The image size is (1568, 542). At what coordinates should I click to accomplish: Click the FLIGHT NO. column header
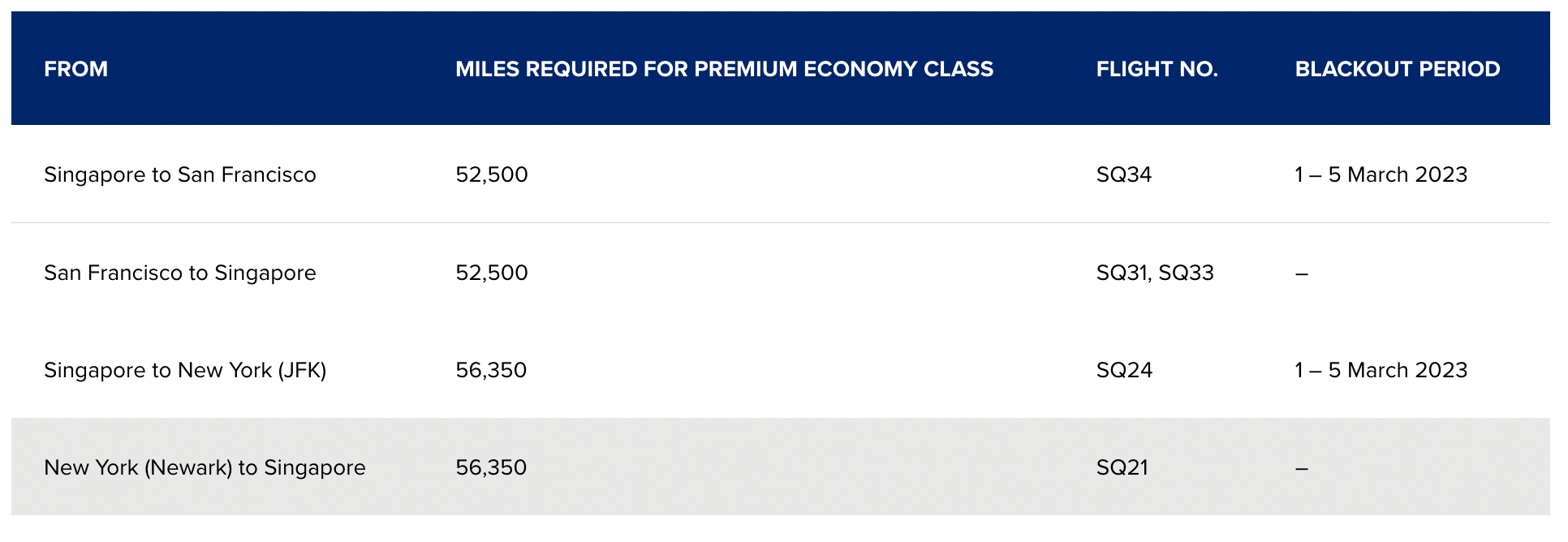(1157, 69)
